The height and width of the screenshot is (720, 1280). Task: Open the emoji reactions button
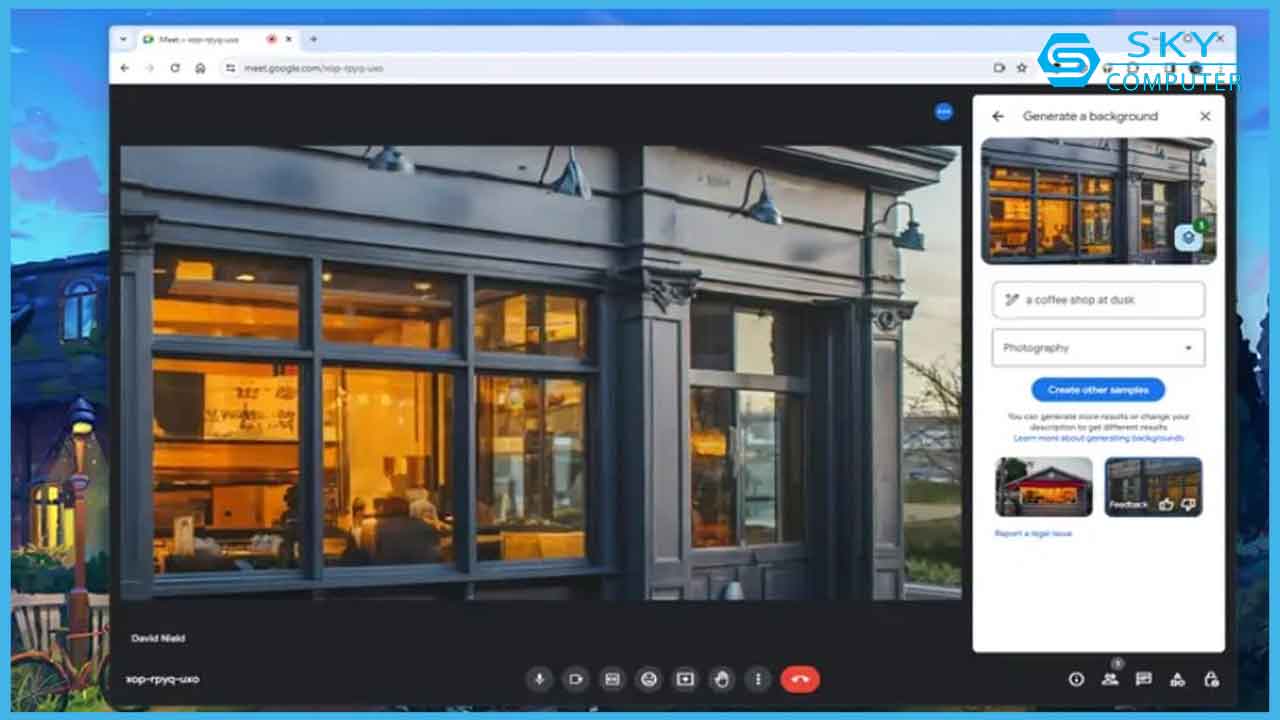coord(649,679)
